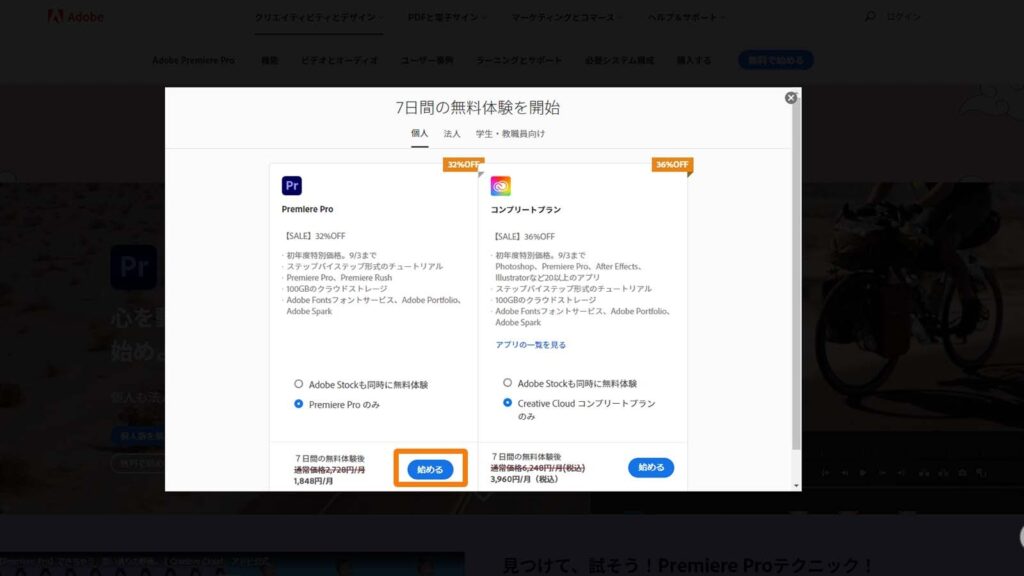This screenshot has height=576, width=1024.
Task: Choose Creative Cloud コンプリートプラン のみ option
Action: 507,403
